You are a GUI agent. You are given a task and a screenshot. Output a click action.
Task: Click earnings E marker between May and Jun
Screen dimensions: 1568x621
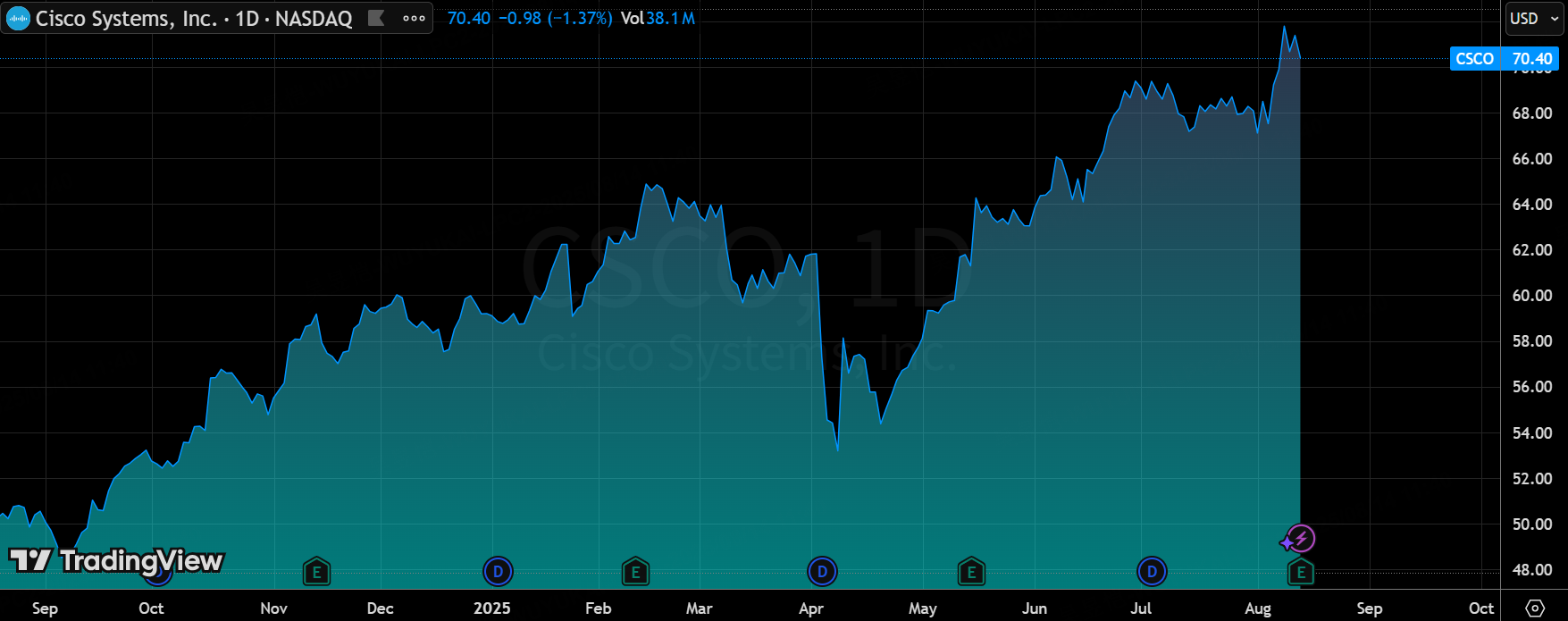click(971, 572)
